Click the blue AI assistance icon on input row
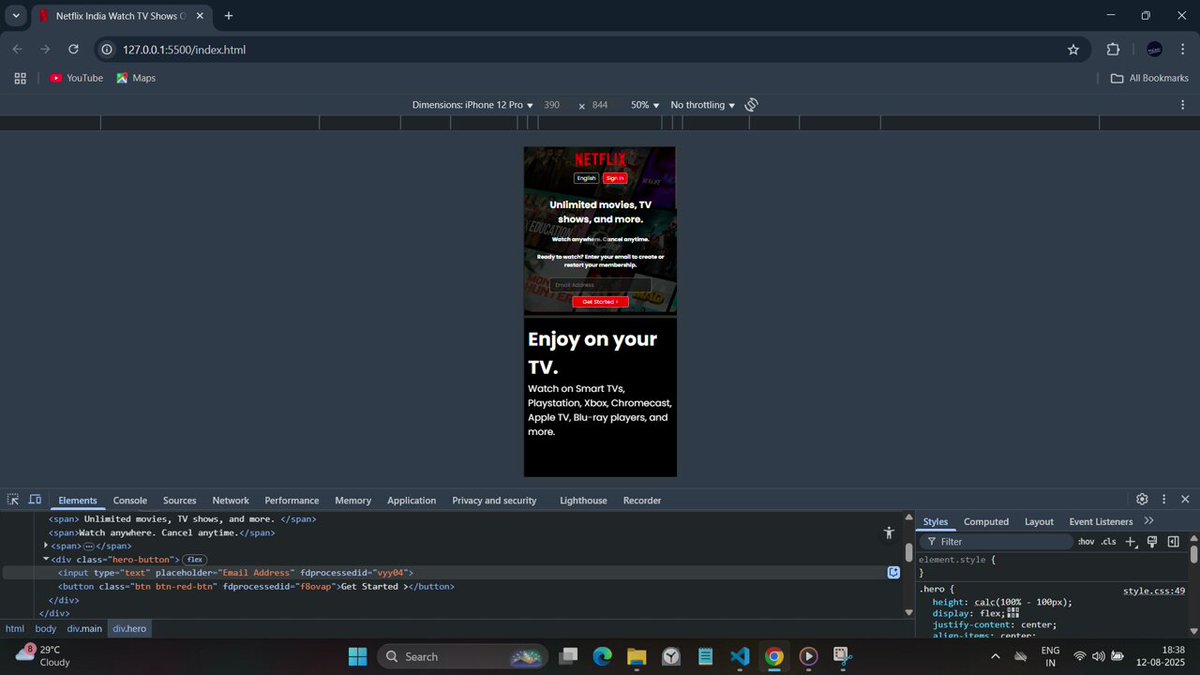This screenshot has width=1200, height=675. click(x=894, y=573)
